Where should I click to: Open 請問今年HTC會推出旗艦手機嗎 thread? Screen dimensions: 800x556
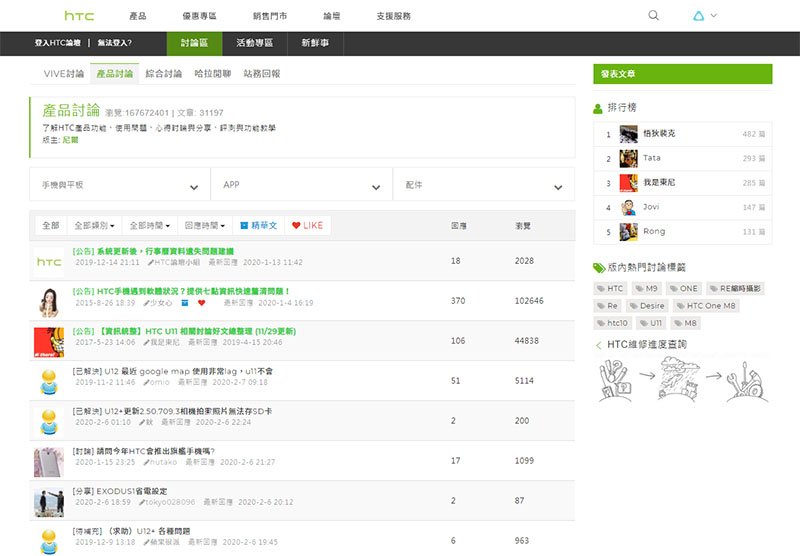pyautogui.click(x=143, y=451)
